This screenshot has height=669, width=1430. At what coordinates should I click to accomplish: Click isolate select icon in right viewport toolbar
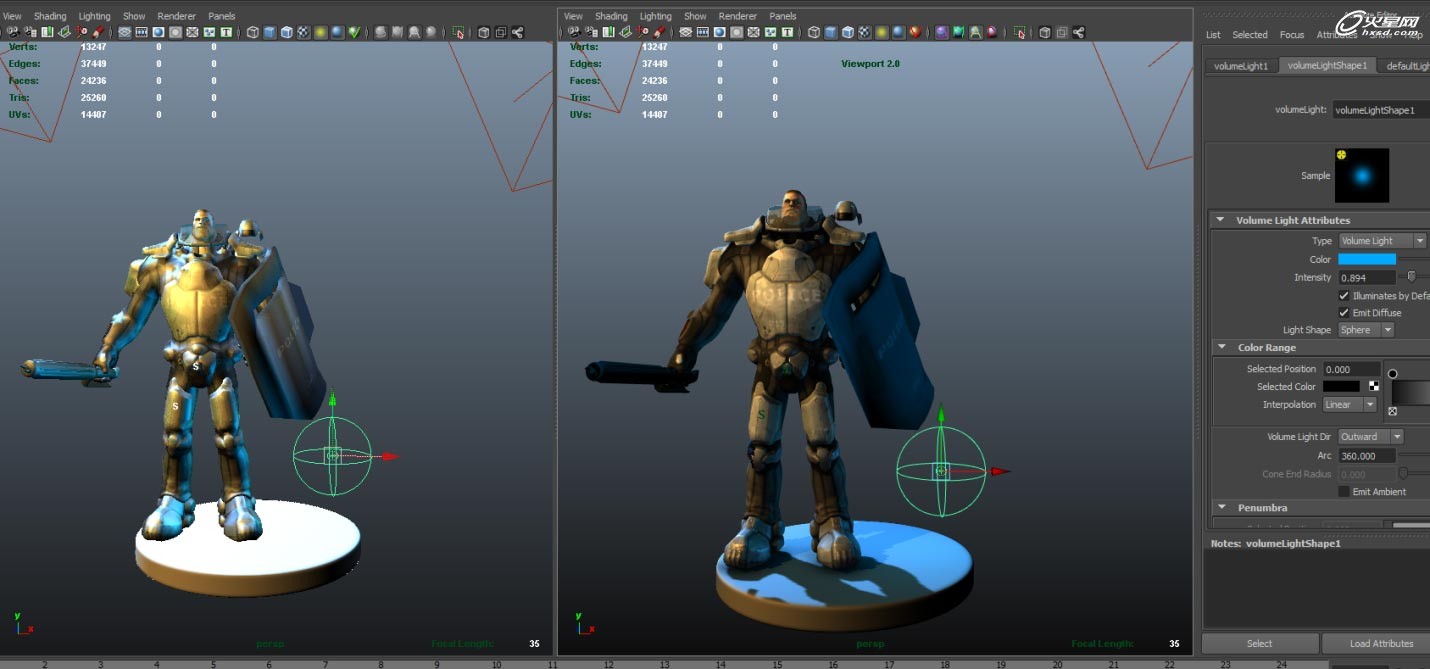[1019, 32]
